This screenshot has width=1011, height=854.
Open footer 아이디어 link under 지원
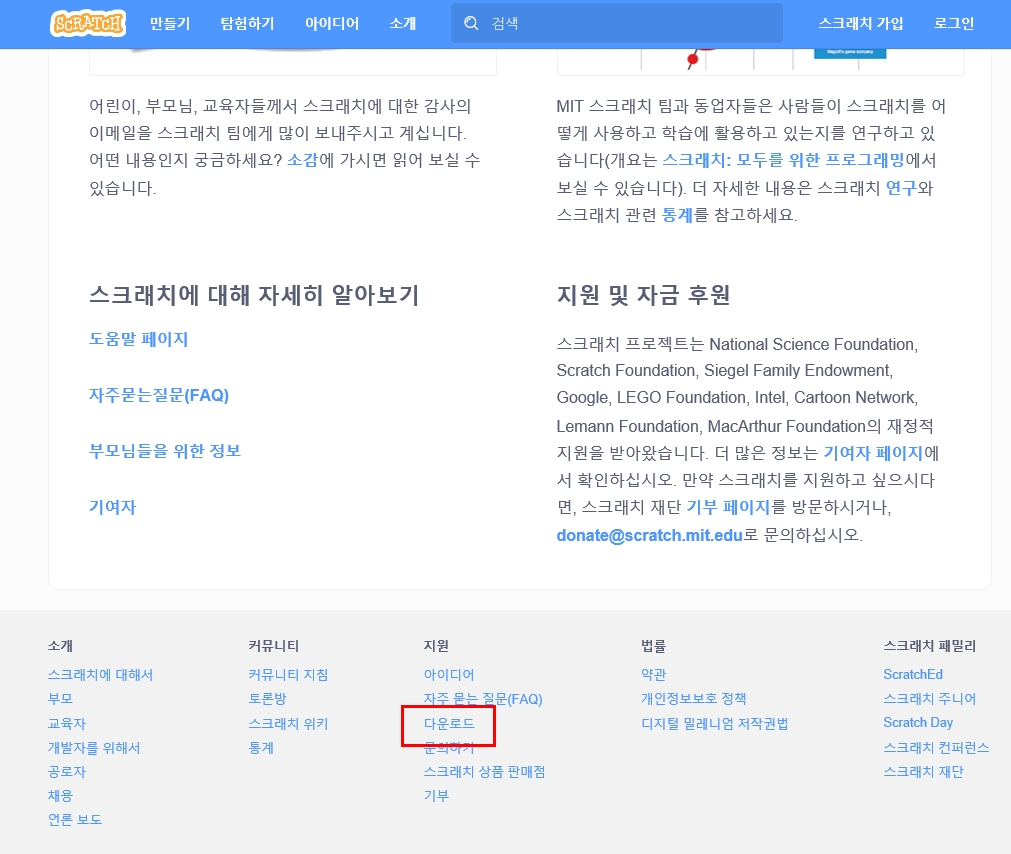[449, 675]
